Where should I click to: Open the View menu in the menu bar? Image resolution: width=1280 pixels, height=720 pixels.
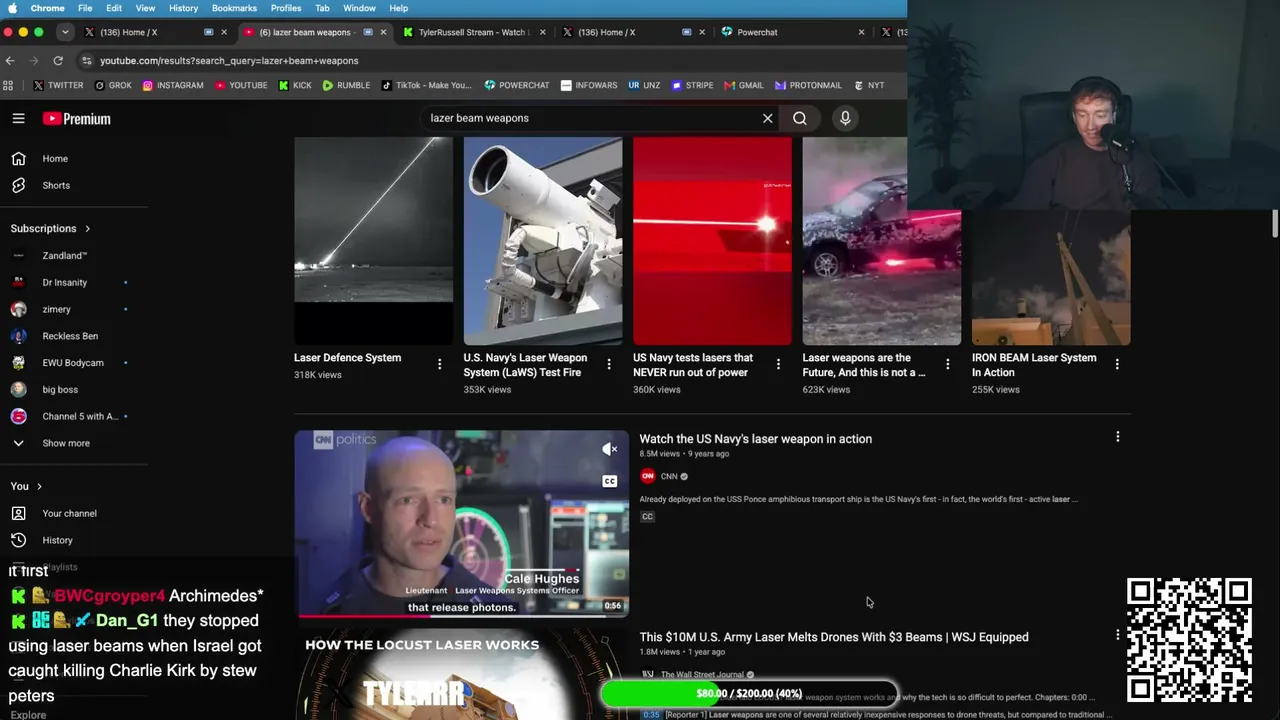click(x=145, y=8)
